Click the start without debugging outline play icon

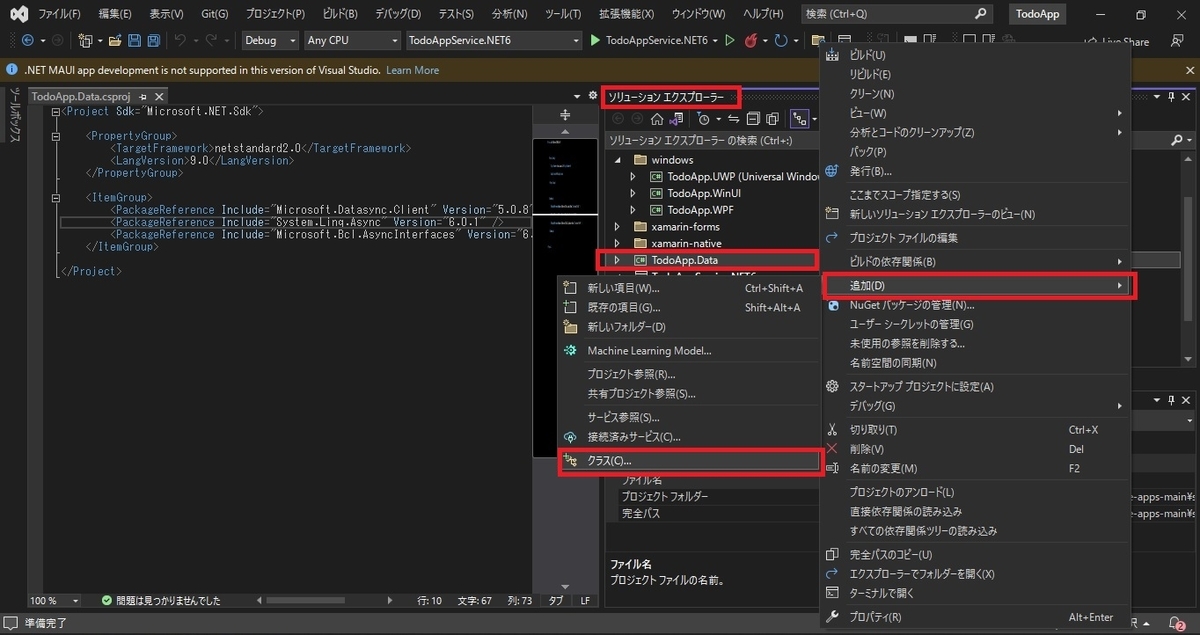(x=730, y=41)
